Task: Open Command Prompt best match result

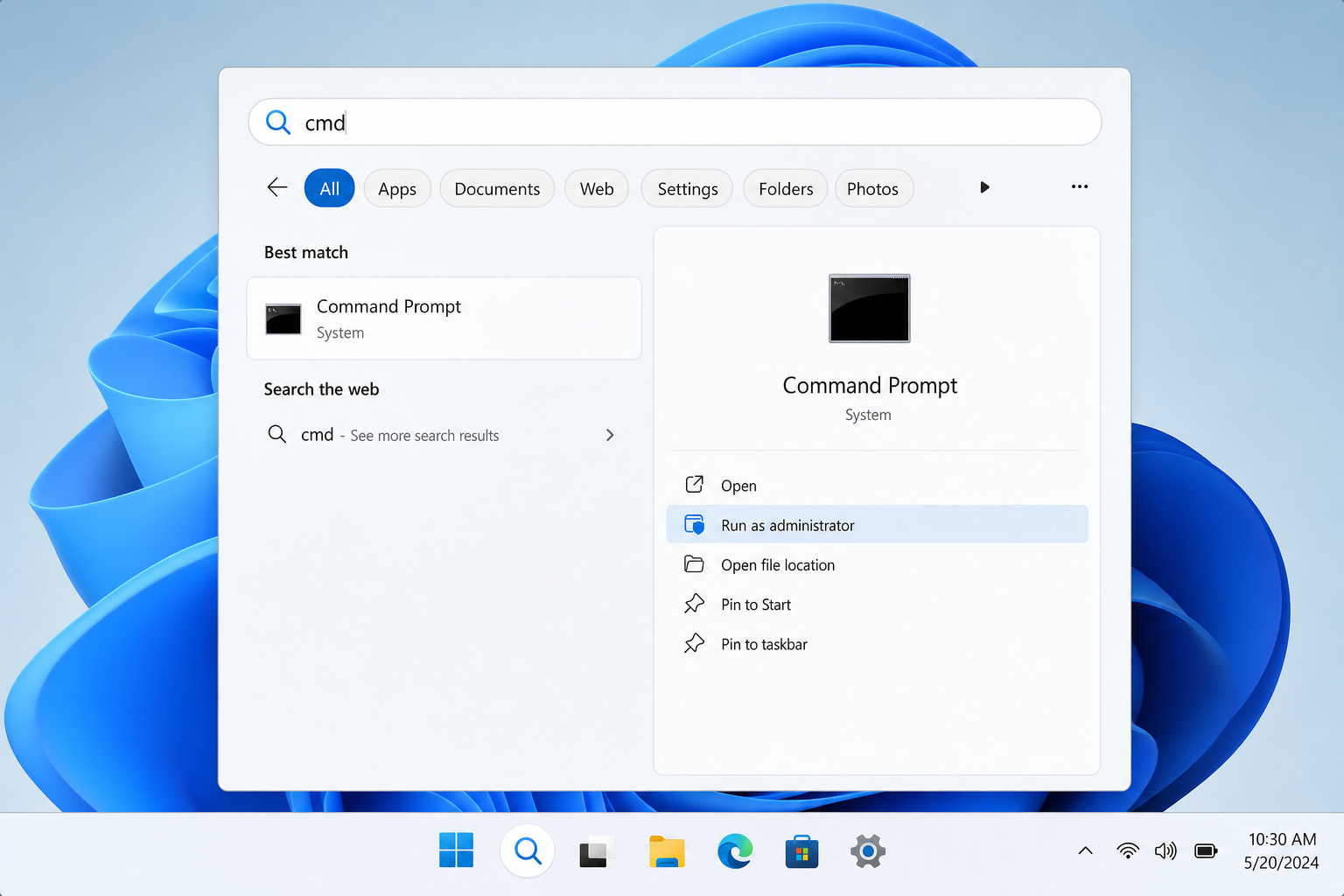Action: tap(444, 318)
